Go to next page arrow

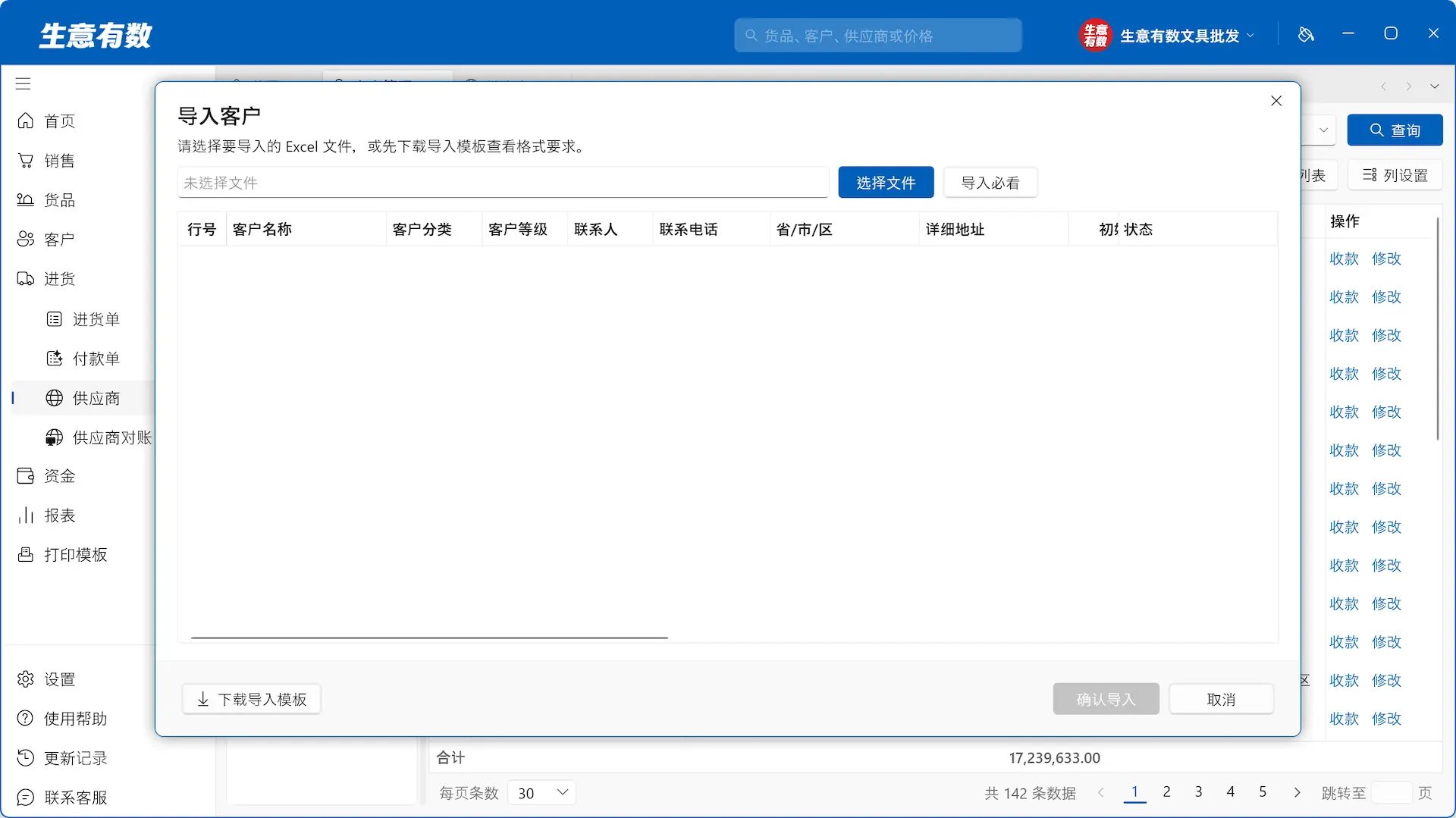(x=1297, y=792)
